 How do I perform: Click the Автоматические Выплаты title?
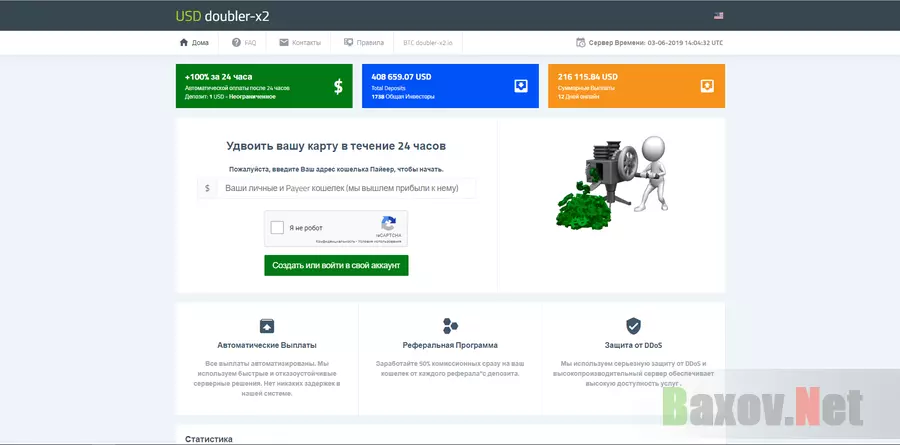[x=267, y=345]
